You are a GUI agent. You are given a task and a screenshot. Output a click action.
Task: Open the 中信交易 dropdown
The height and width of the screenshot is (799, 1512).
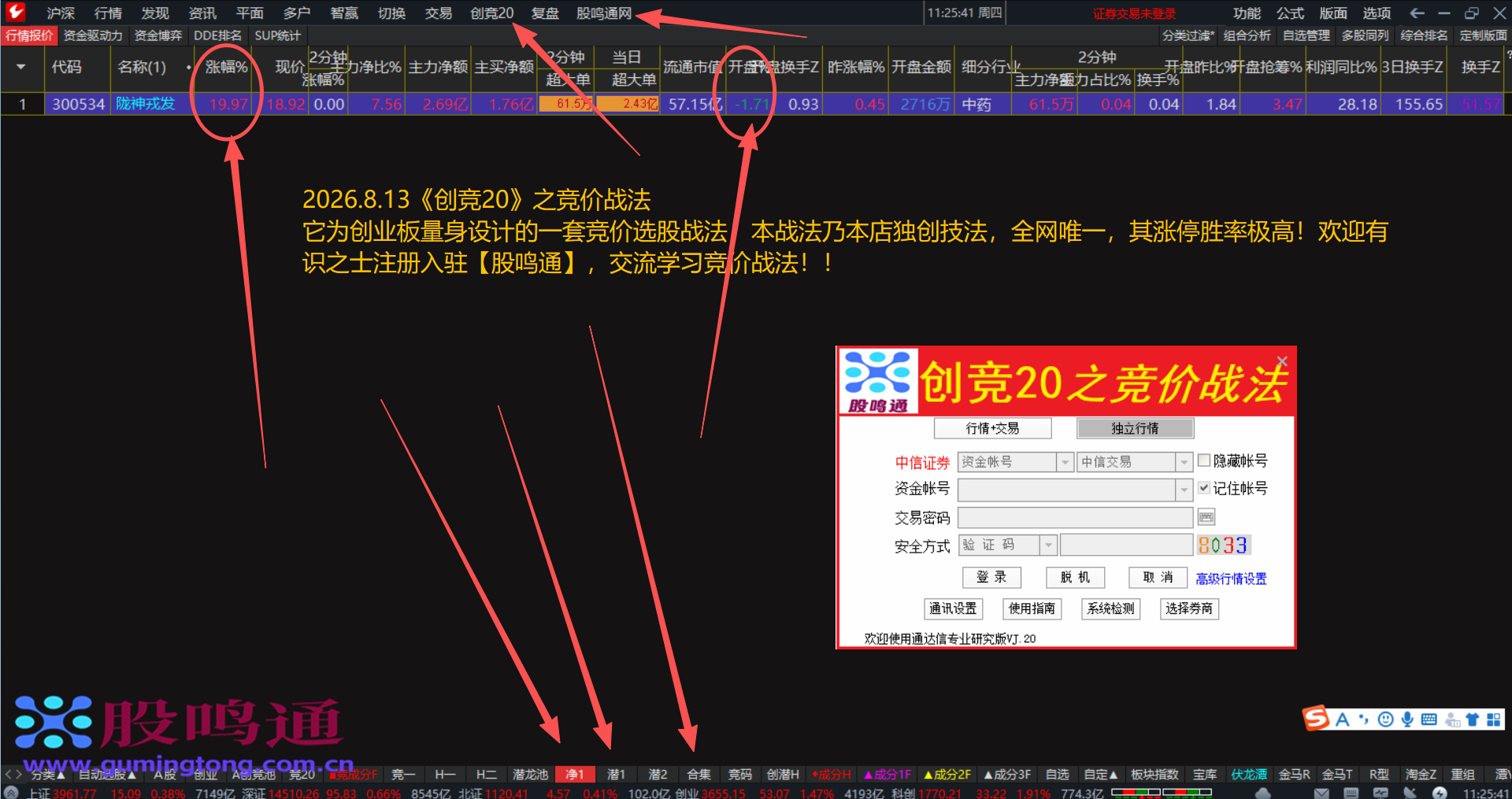[x=1184, y=462]
